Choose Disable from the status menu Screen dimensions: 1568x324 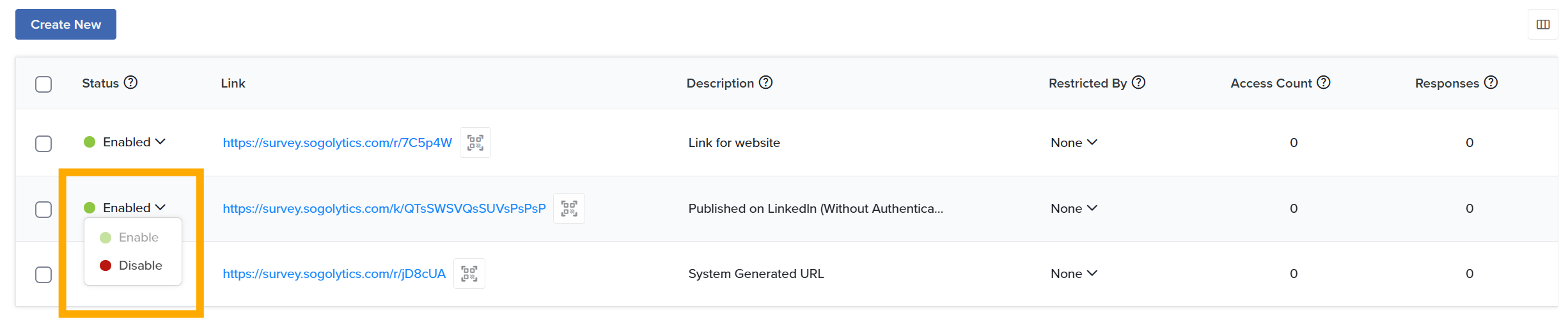click(x=132, y=265)
